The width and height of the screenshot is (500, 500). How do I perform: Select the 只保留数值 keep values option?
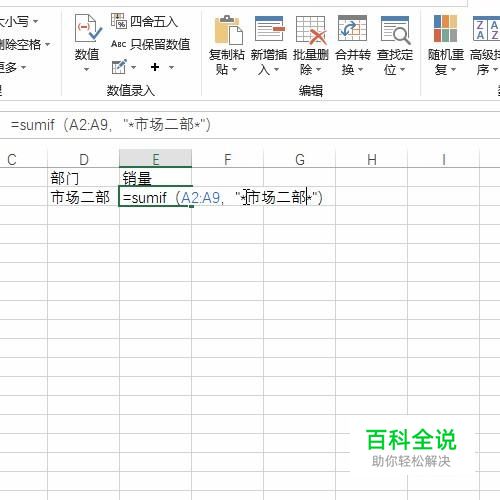tap(150, 44)
